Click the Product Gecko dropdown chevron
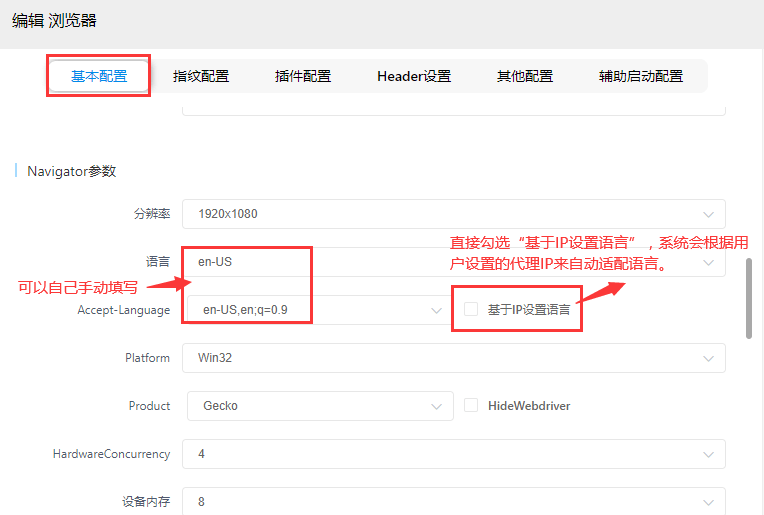The image size is (764, 515). [436, 406]
